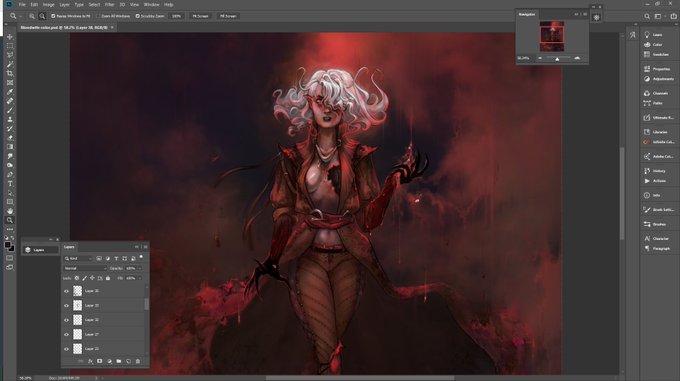Open the Image menu
This screenshot has width=680, height=381.
click(x=49, y=4)
